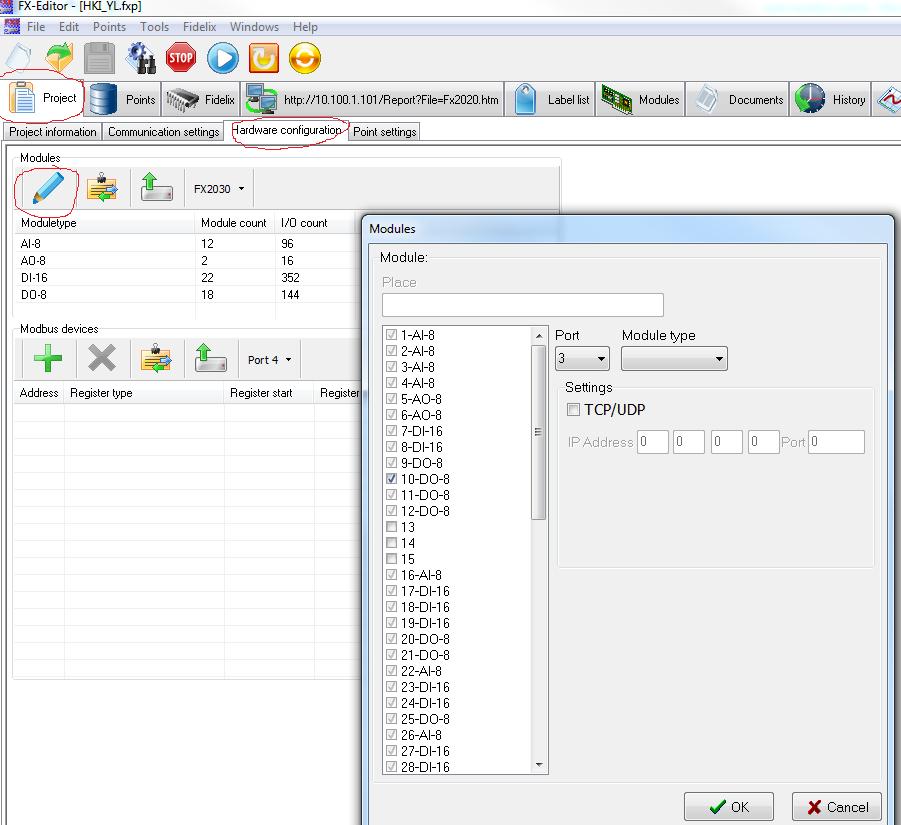Delete Modbus device with grey X icon
This screenshot has height=825, width=901.
(x=102, y=358)
